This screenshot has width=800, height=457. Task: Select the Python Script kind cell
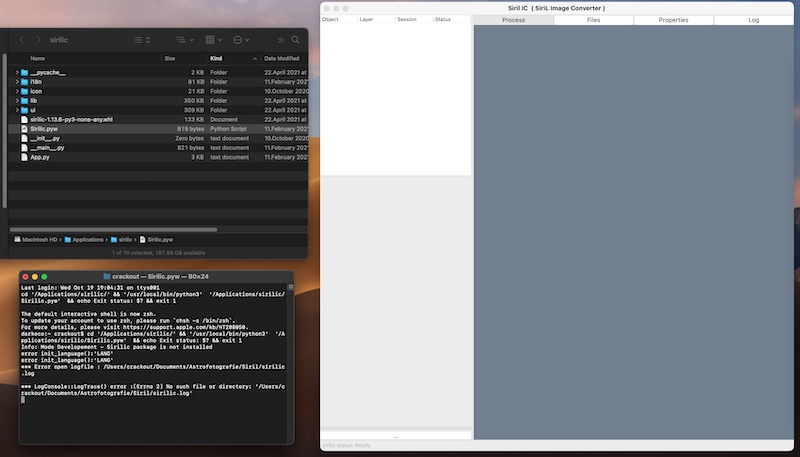[228, 129]
